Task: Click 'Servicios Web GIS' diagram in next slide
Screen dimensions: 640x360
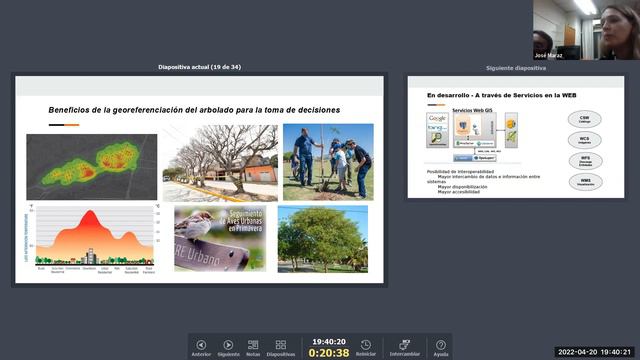Action: click(472, 136)
